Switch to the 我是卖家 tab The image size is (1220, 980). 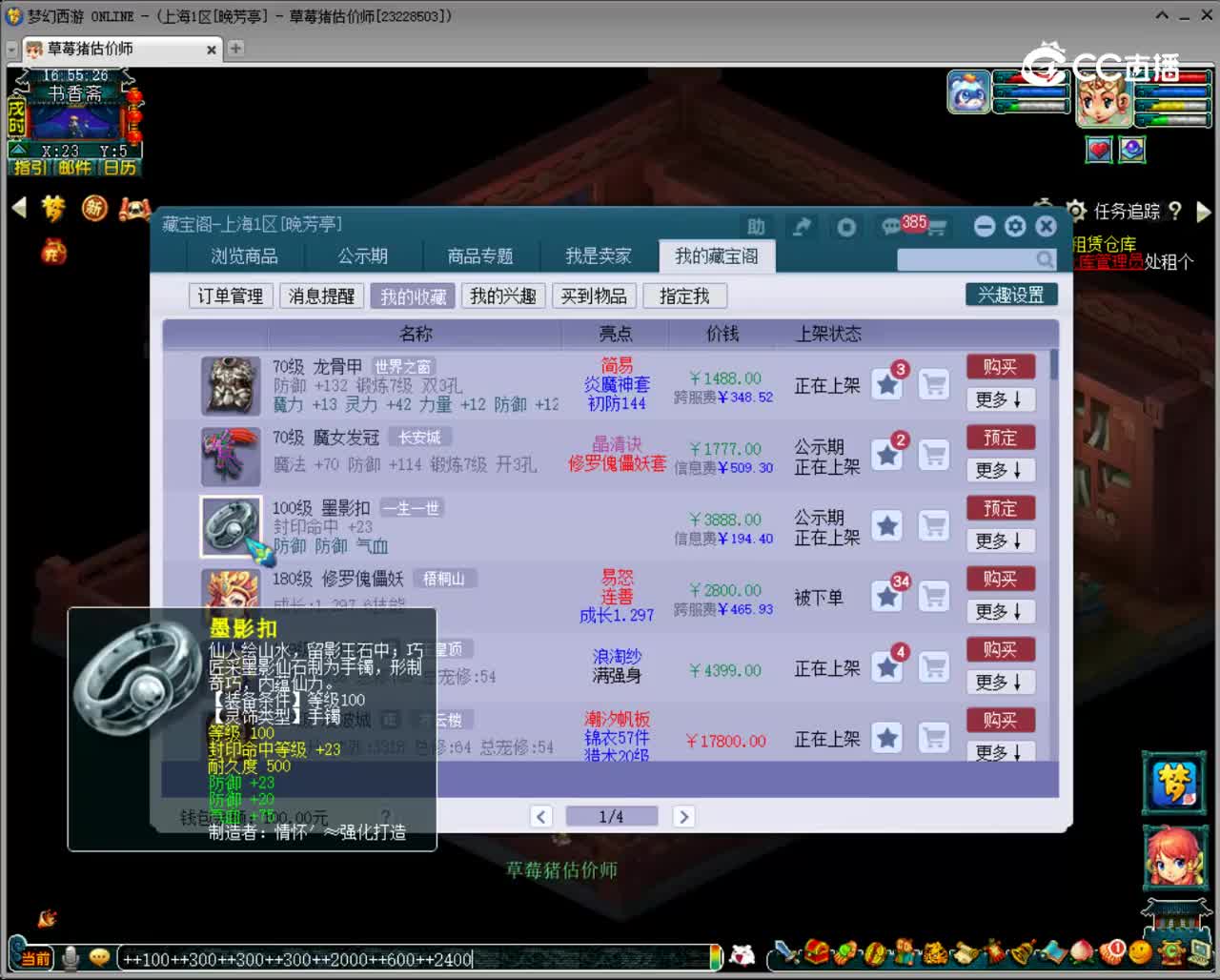point(599,255)
